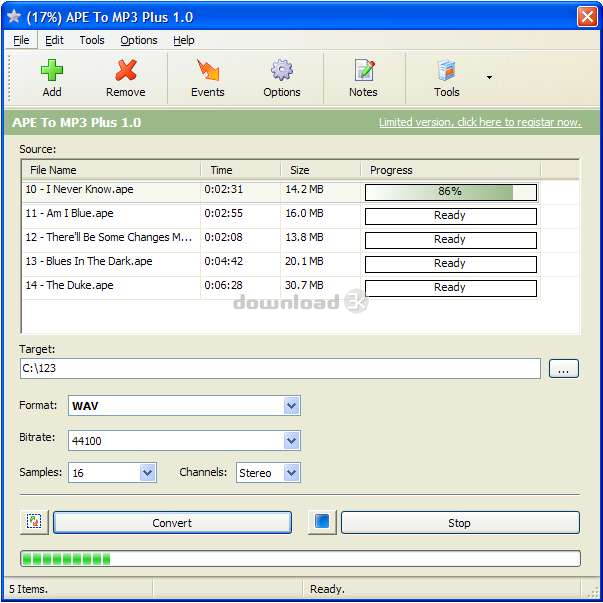
Task: Click the 86% progress bar
Action: [450, 192]
